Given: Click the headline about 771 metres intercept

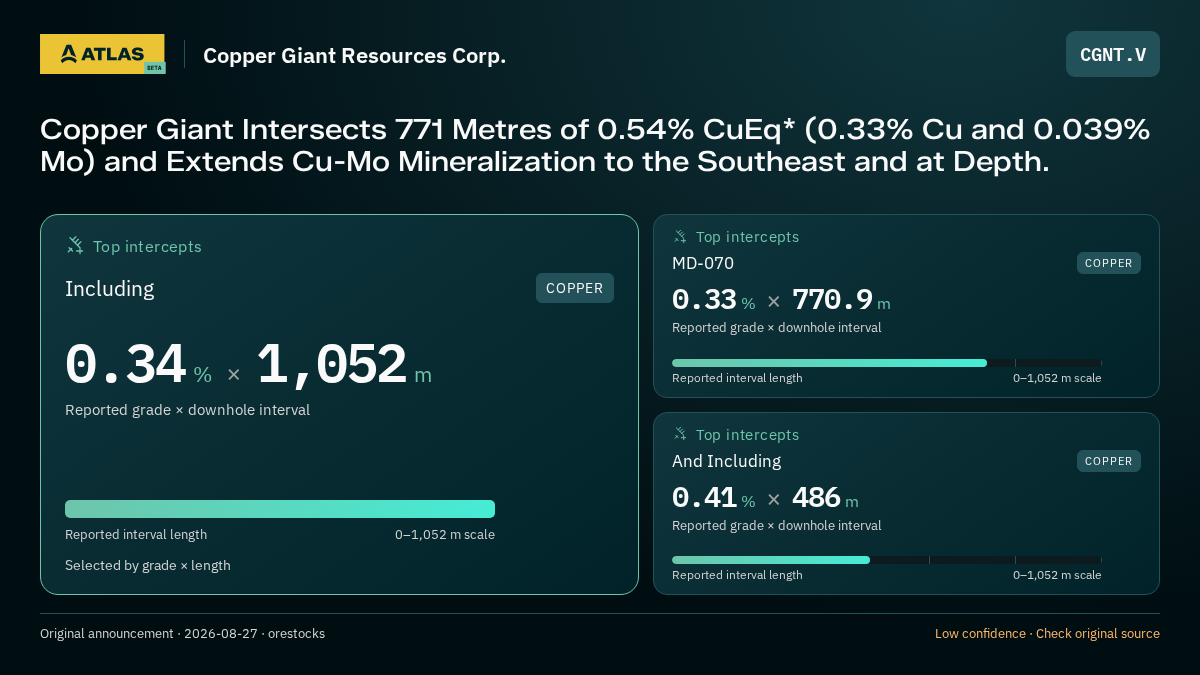Looking at the screenshot, I should tap(595, 146).
